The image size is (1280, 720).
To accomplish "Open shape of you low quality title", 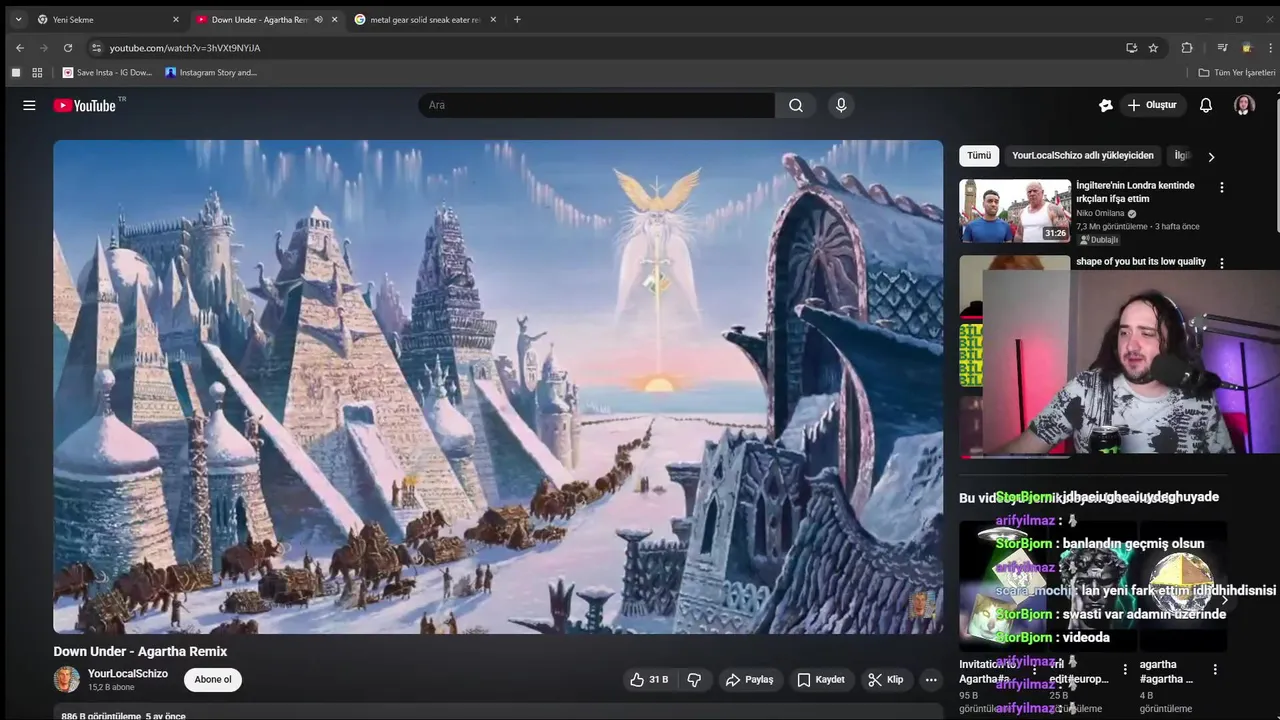I will pos(1141,262).
